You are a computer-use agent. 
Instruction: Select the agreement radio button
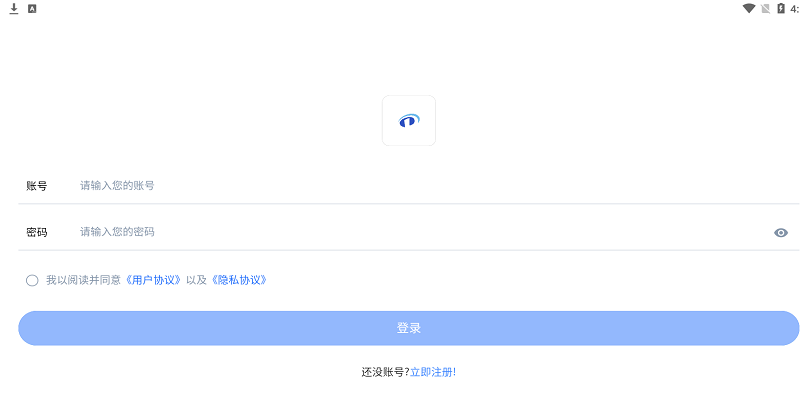pyautogui.click(x=32, y=280)
